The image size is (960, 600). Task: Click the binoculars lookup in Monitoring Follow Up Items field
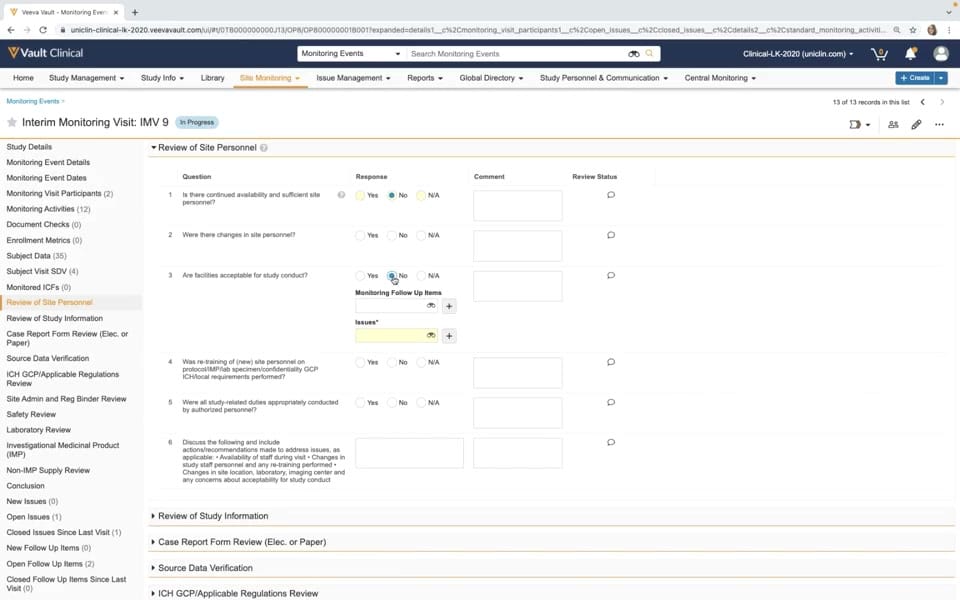tap(431, 306)
